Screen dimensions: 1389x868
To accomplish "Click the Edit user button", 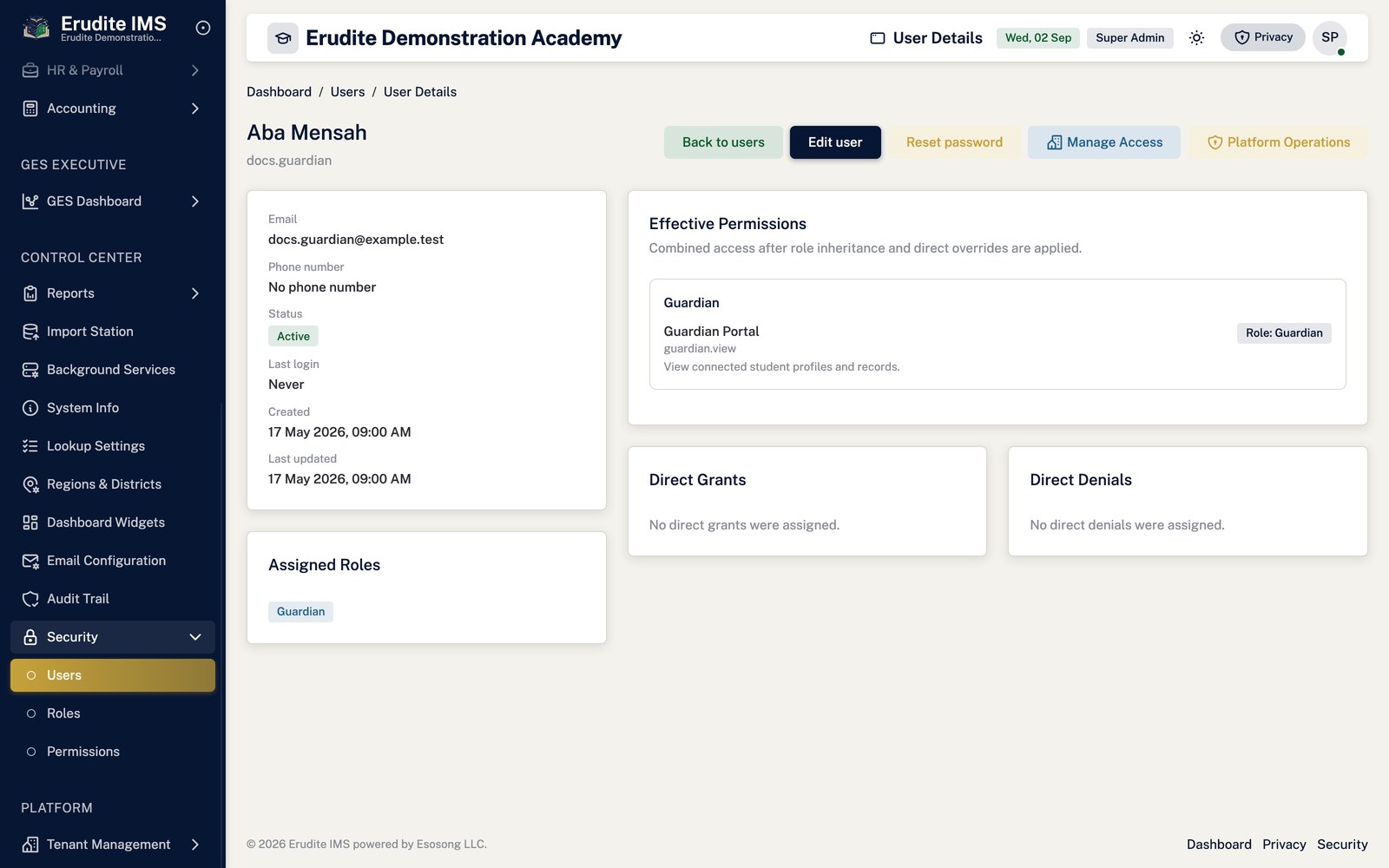I will [835, 142].
